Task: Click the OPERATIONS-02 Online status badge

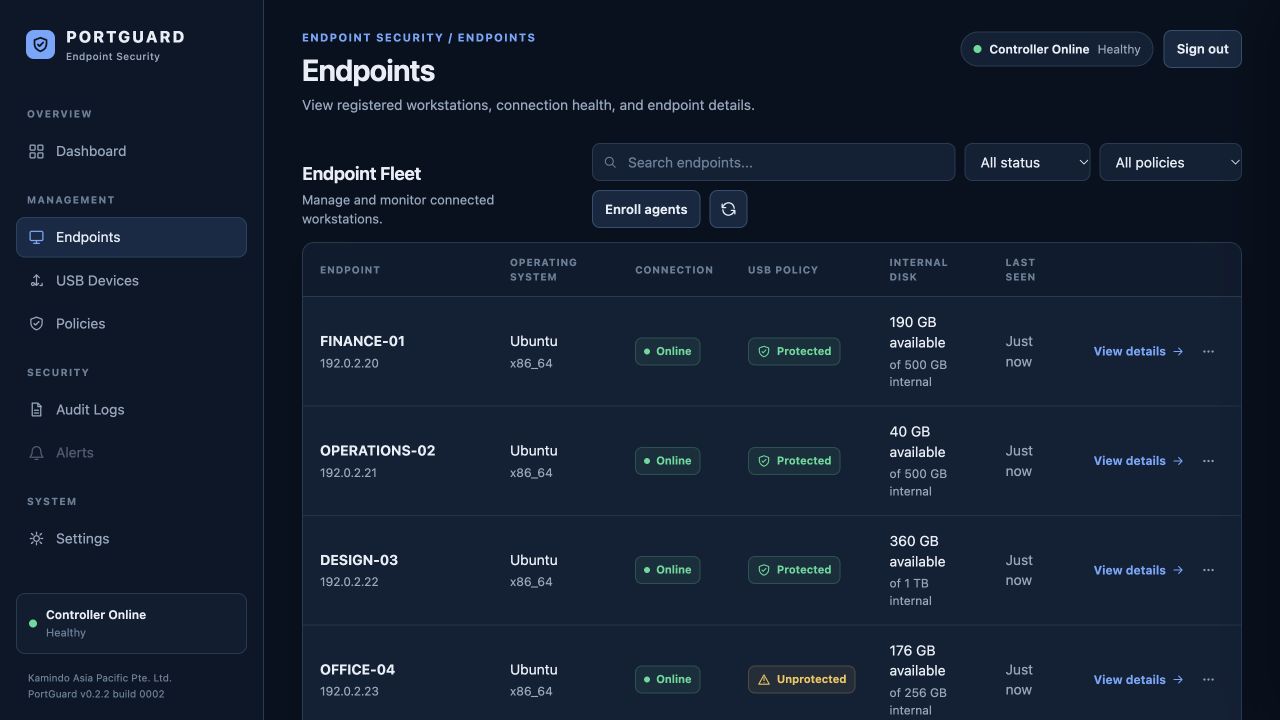Action: tap(667, 461)
